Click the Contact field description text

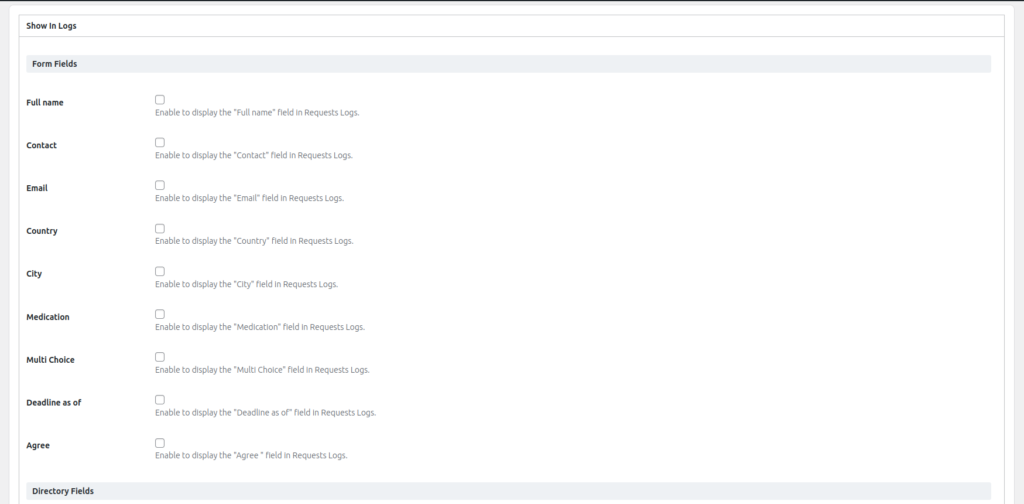pos(253,156)
